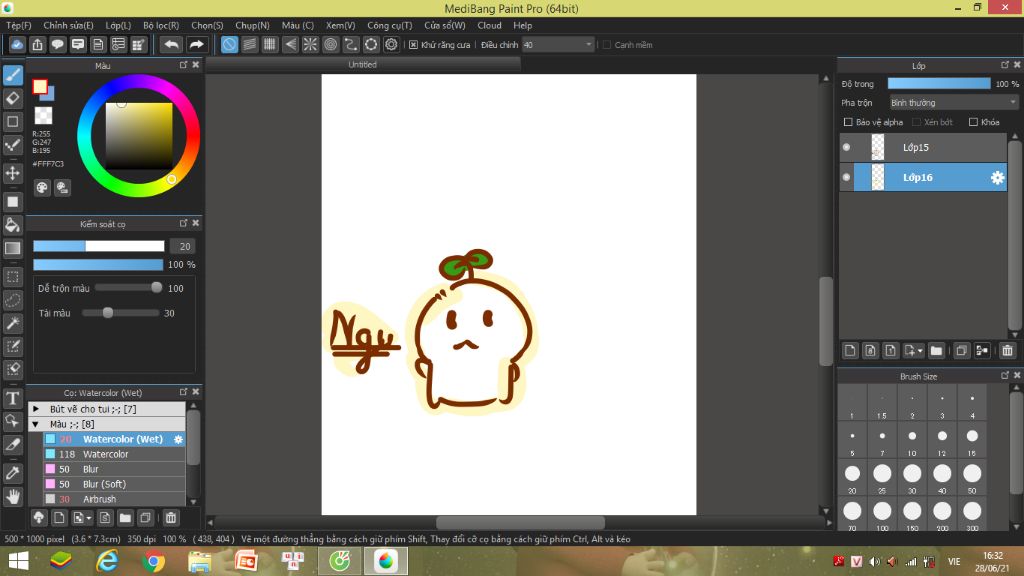Click foreground color swatch
Image resolution: width=1024 pixels, height=576 pixels.
tap(40, 86)
